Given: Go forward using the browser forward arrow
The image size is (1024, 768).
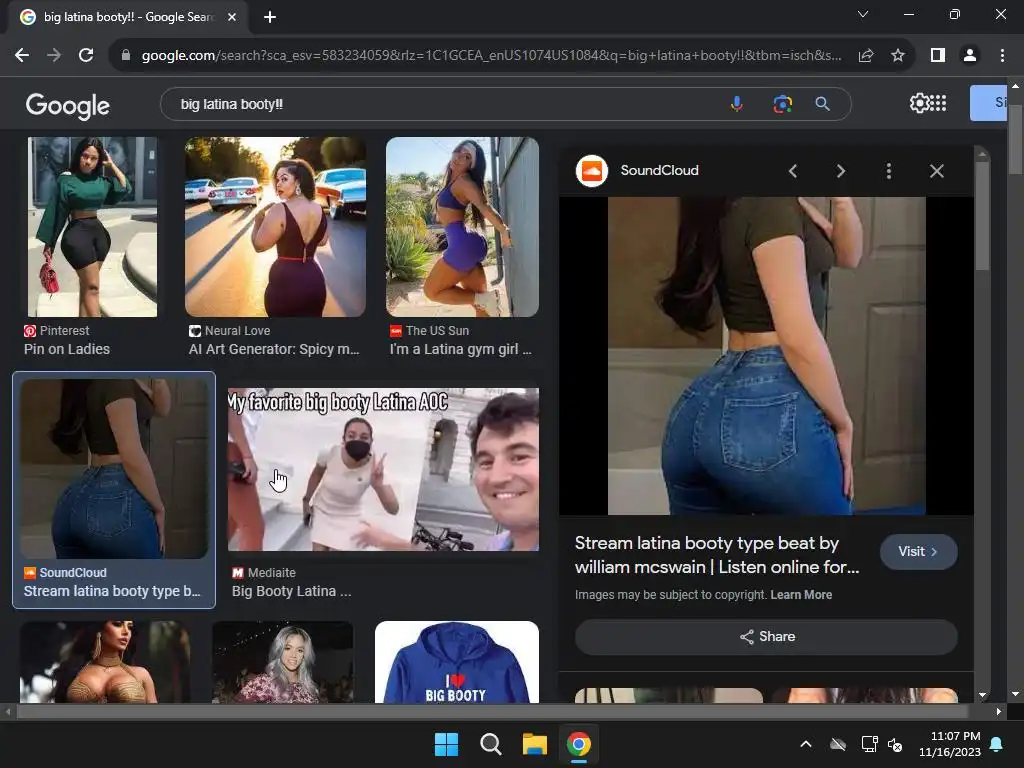Looking at the screenshot, I should (x=54, y=56).
